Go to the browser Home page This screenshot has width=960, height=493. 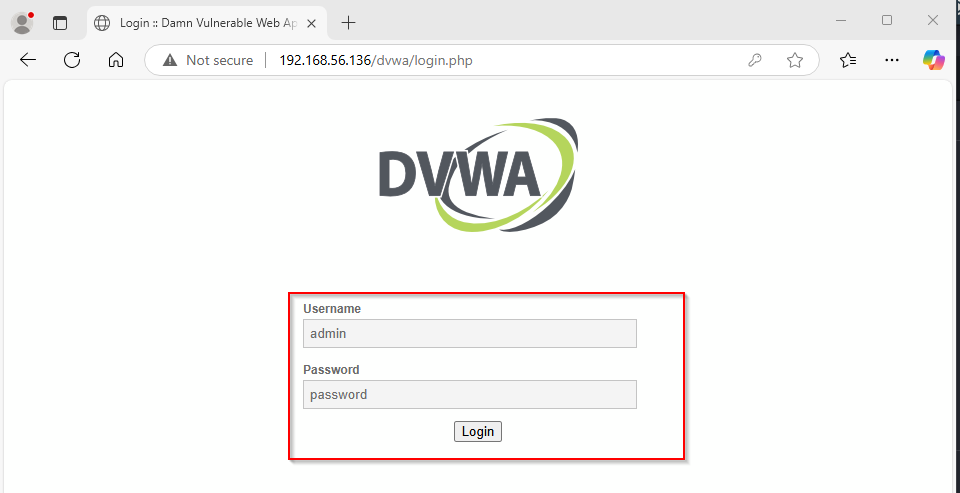click(x=116, y=60)
